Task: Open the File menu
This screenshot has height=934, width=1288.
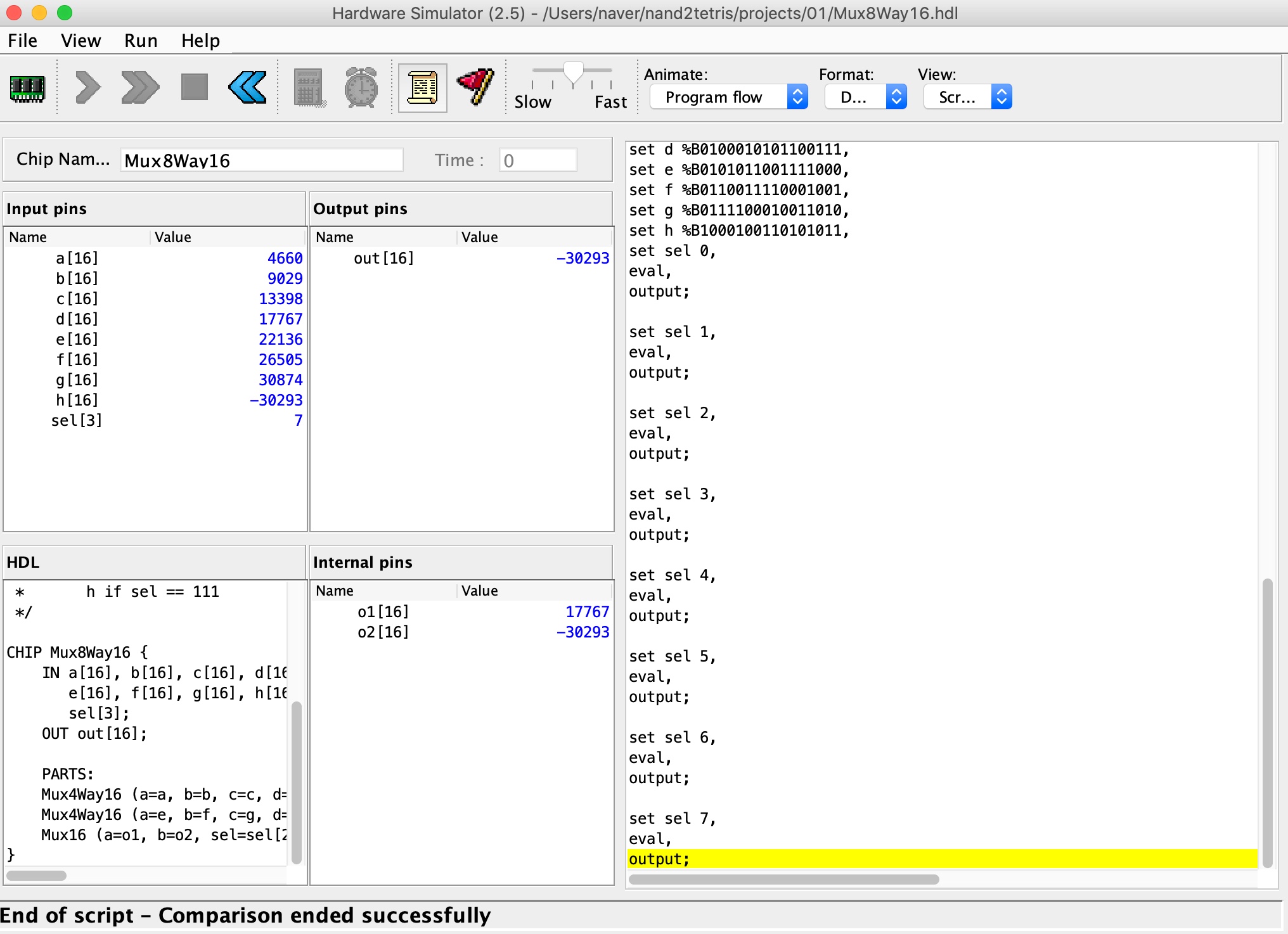Action: pos(22,41)
